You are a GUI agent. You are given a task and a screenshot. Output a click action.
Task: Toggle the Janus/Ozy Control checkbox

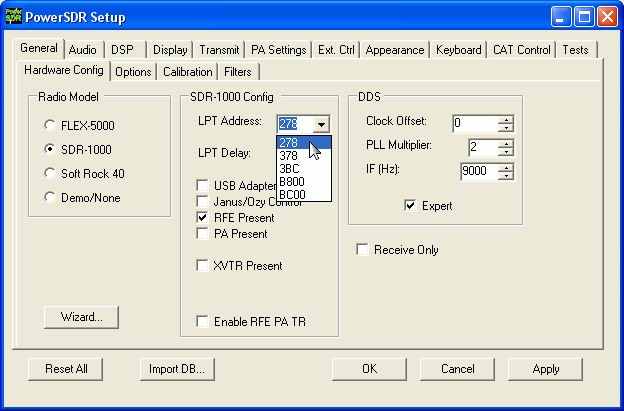coord(203,201)
